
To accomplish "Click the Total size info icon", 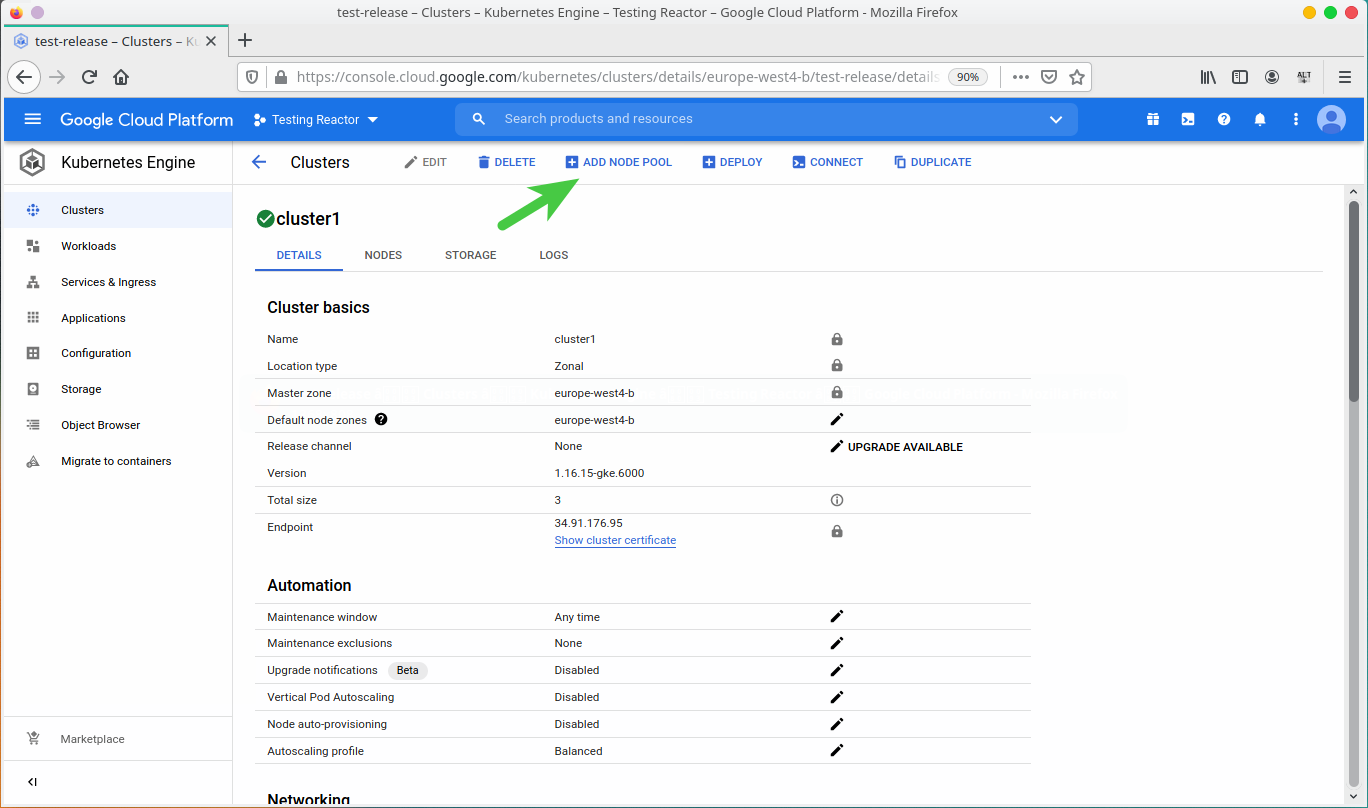I will [837, 500].
